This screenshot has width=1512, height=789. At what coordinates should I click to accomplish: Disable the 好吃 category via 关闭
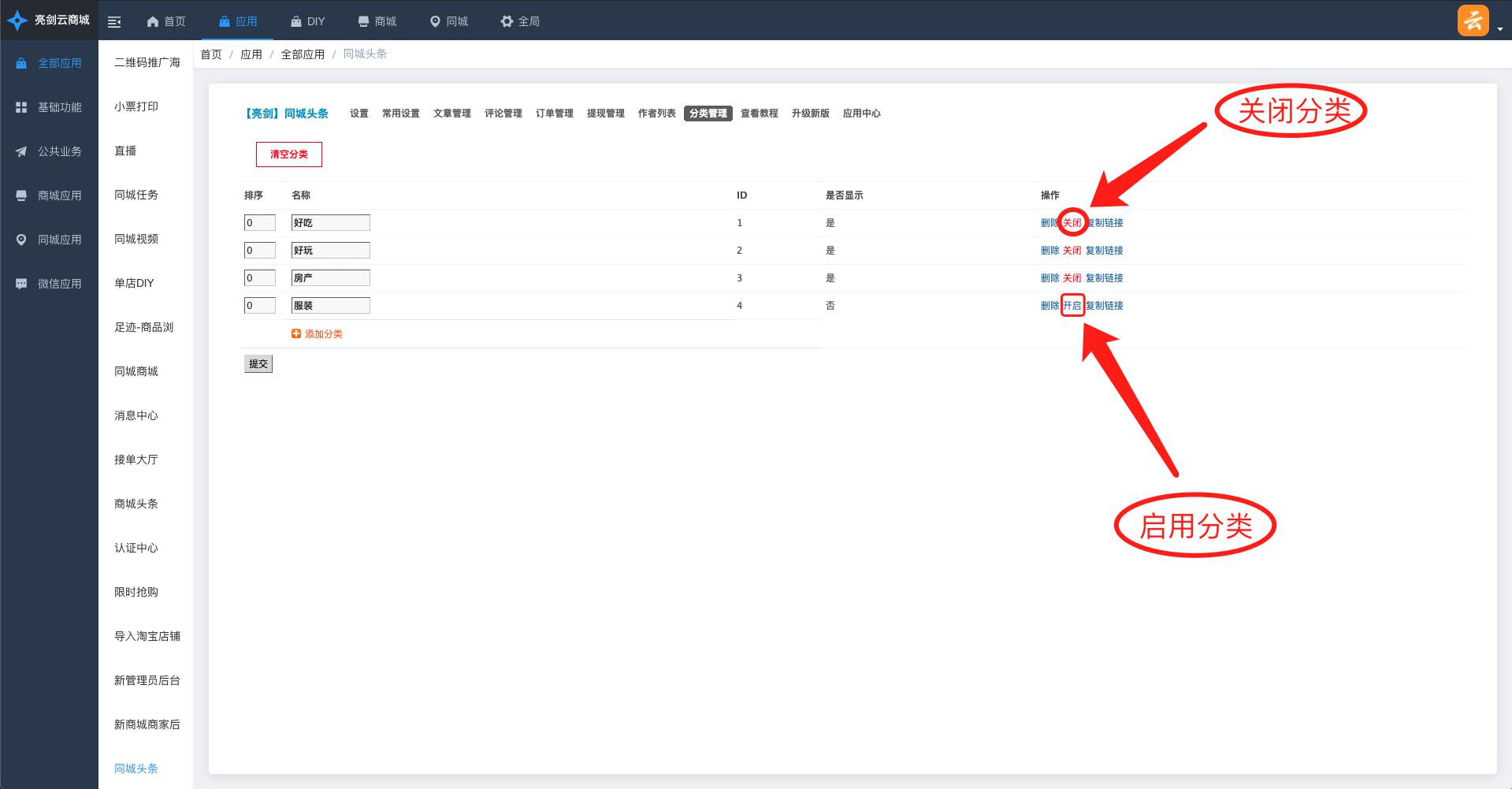[1072, 223]
